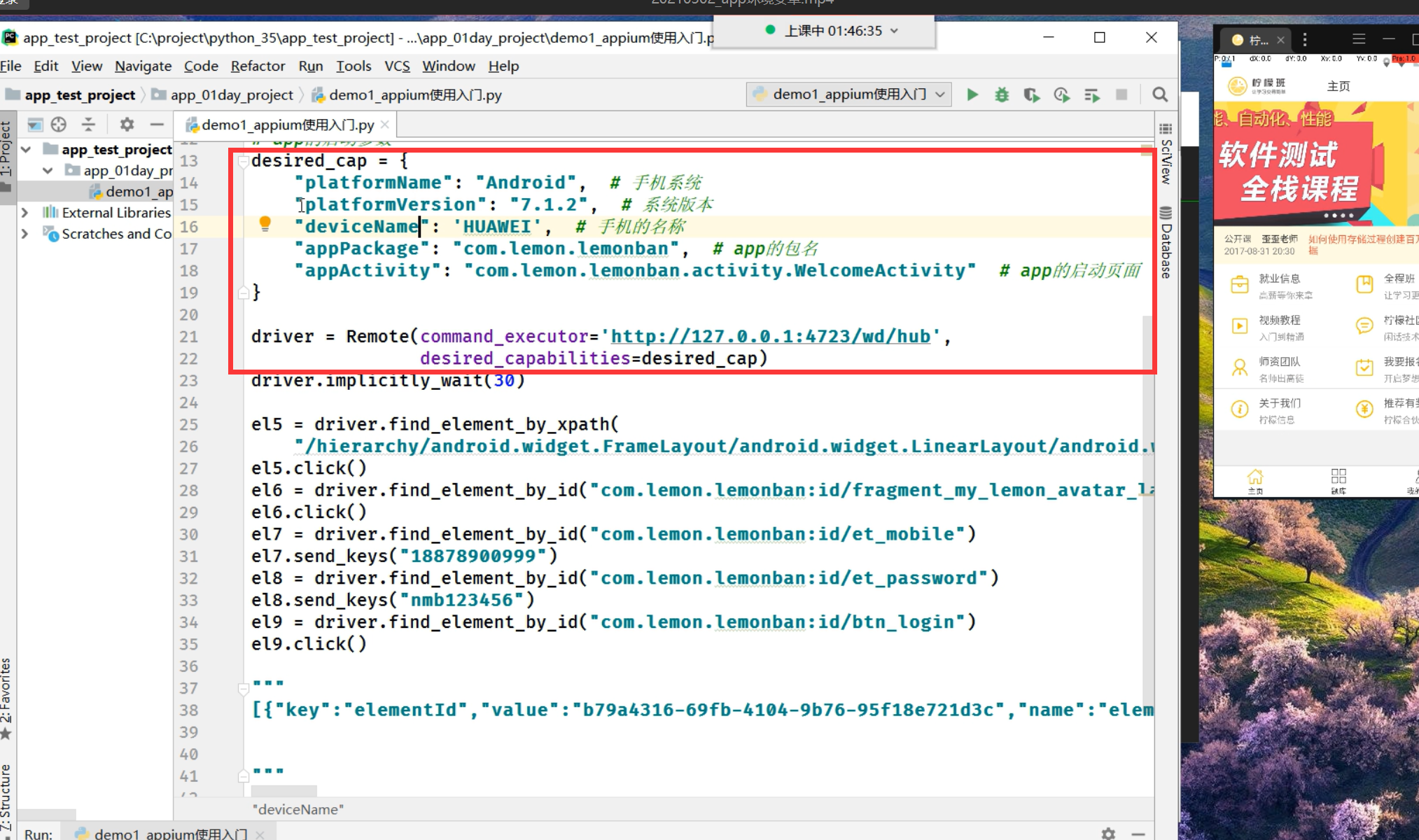Close the demo1_appium editor tab
Image resolution: width=1419 pixels, height=840 pixels.
point(385,125)
